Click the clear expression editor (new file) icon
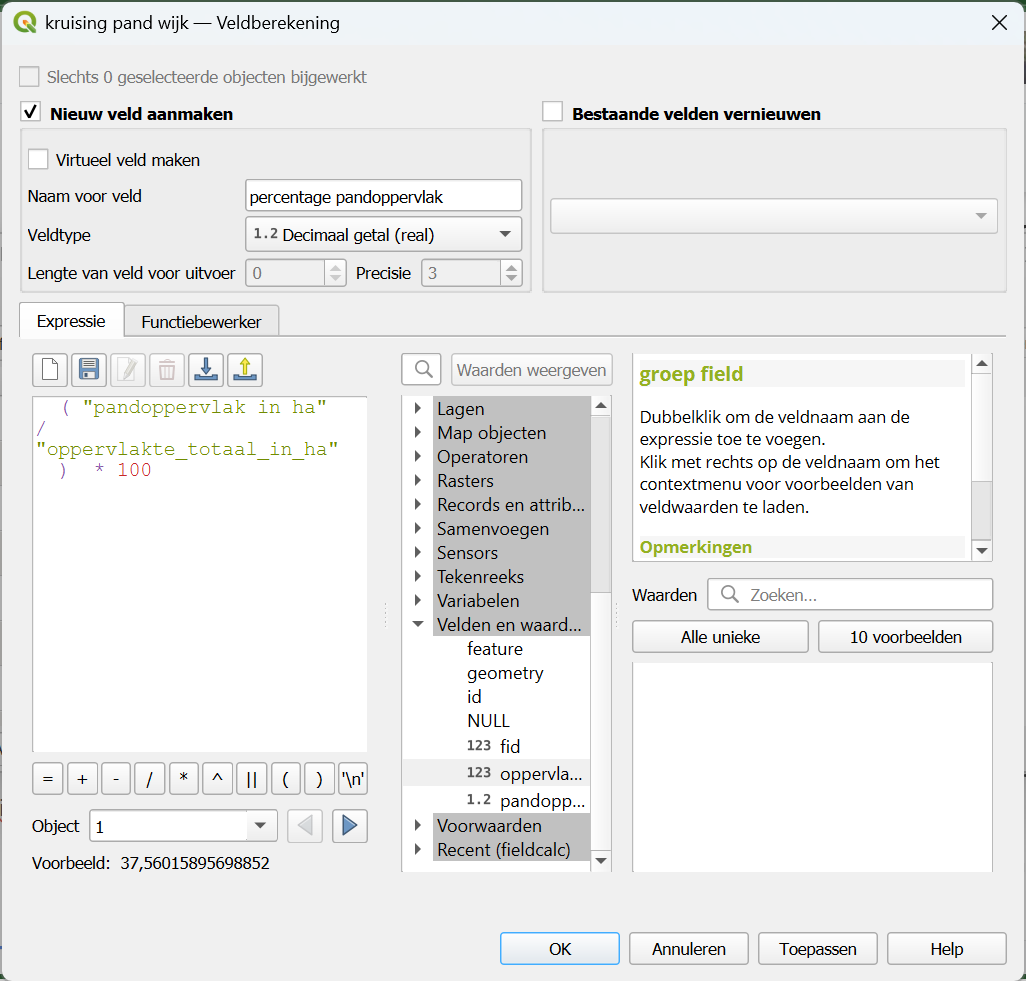1026x981 pixels. pos(50,370)
